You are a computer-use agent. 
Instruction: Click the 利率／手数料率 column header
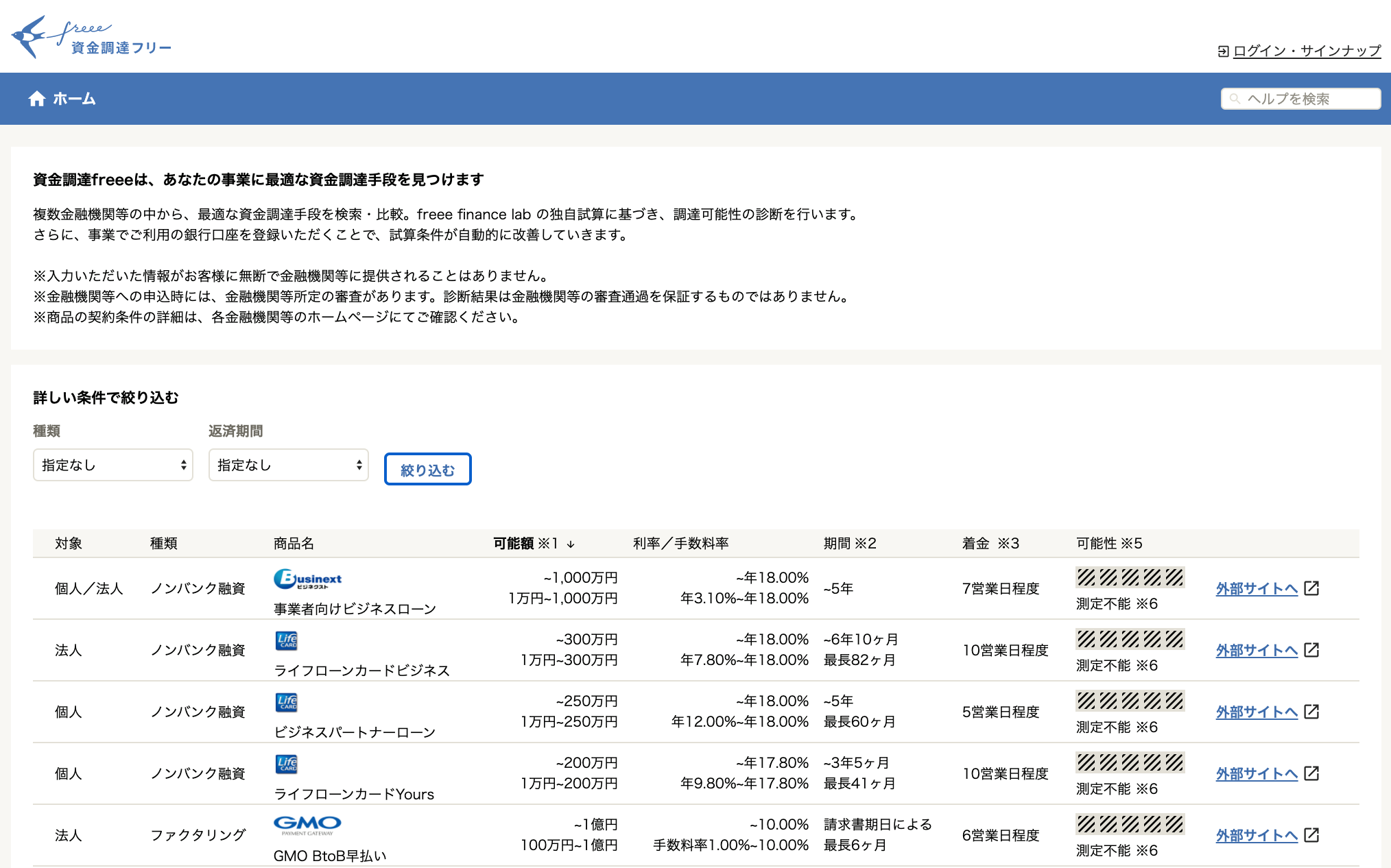point(680,544)
